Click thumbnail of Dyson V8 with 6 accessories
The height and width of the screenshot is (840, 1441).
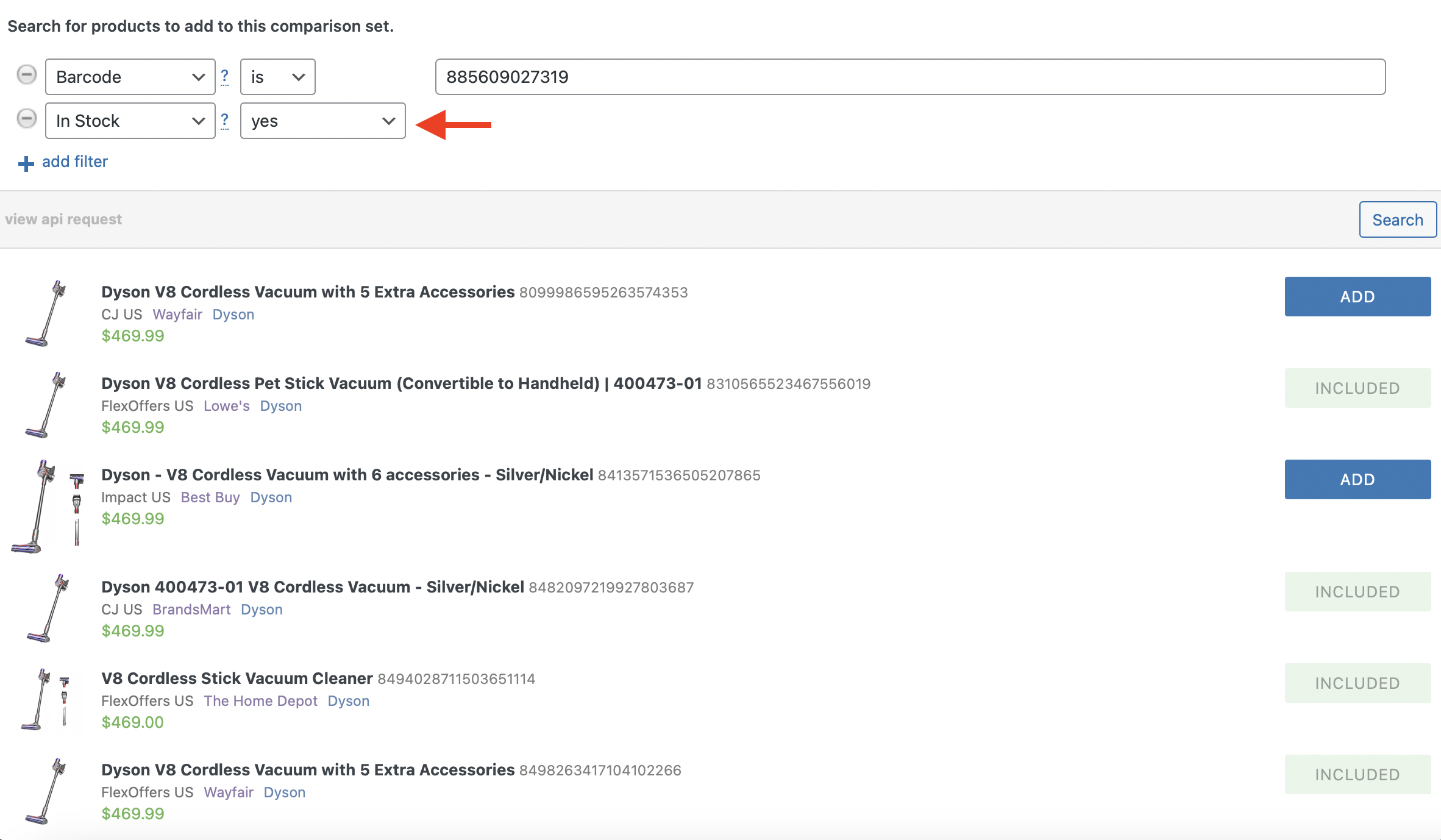coord(48,507)
